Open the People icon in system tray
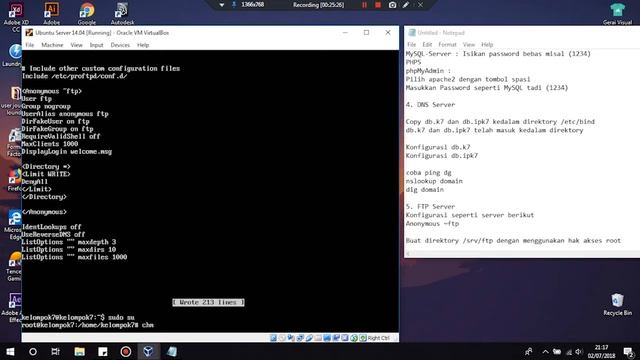The image size is (640, 360). pos(529,351)
